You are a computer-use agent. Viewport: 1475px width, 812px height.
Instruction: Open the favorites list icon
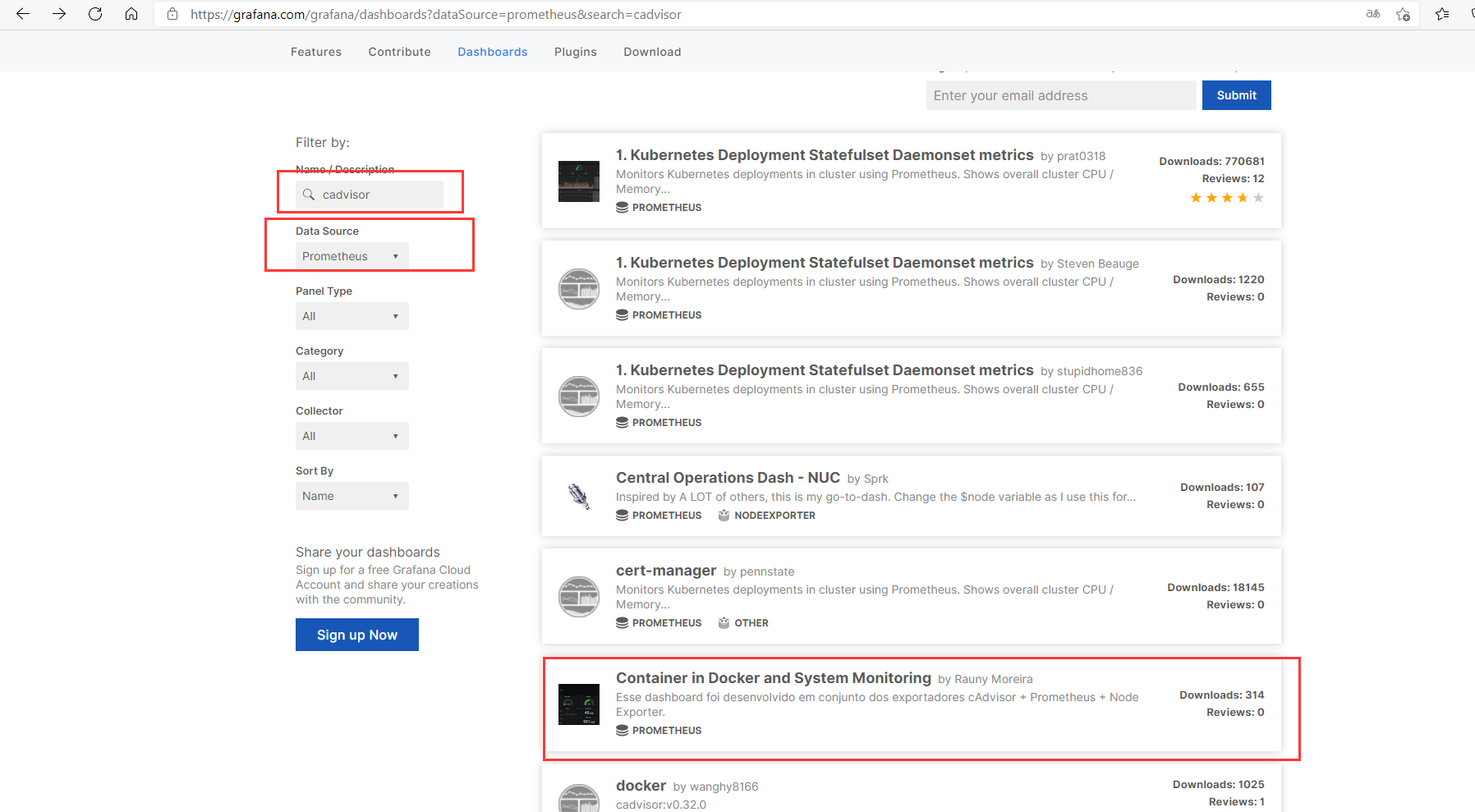click(x=1442, y=14)
